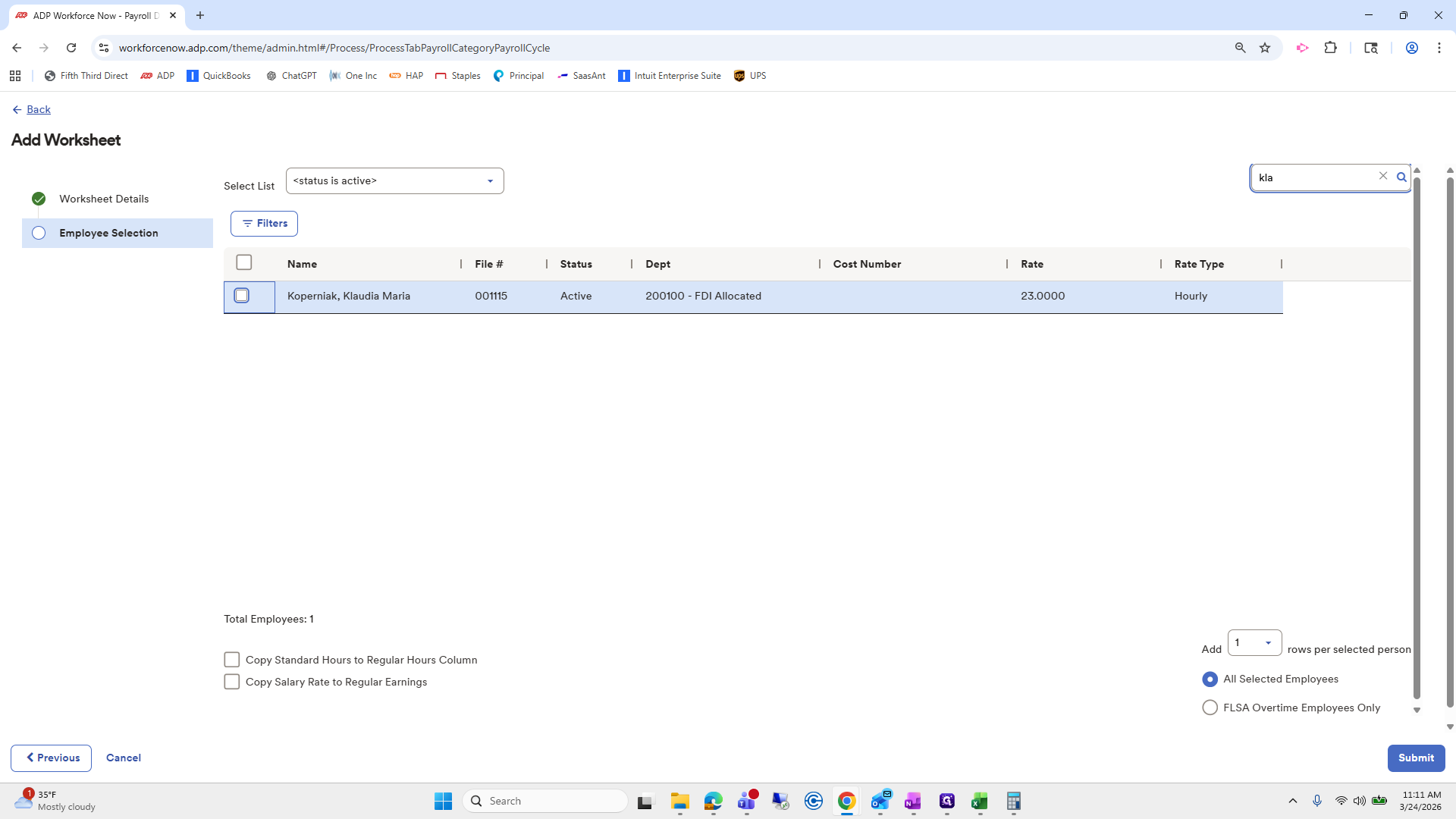Select the Employee Selection step
The image size is (1456, 819).
coord(108,233)
